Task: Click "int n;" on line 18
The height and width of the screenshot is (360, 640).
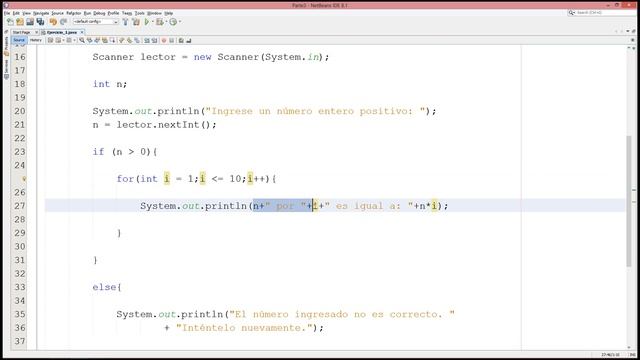Action: tap(110, 84)
